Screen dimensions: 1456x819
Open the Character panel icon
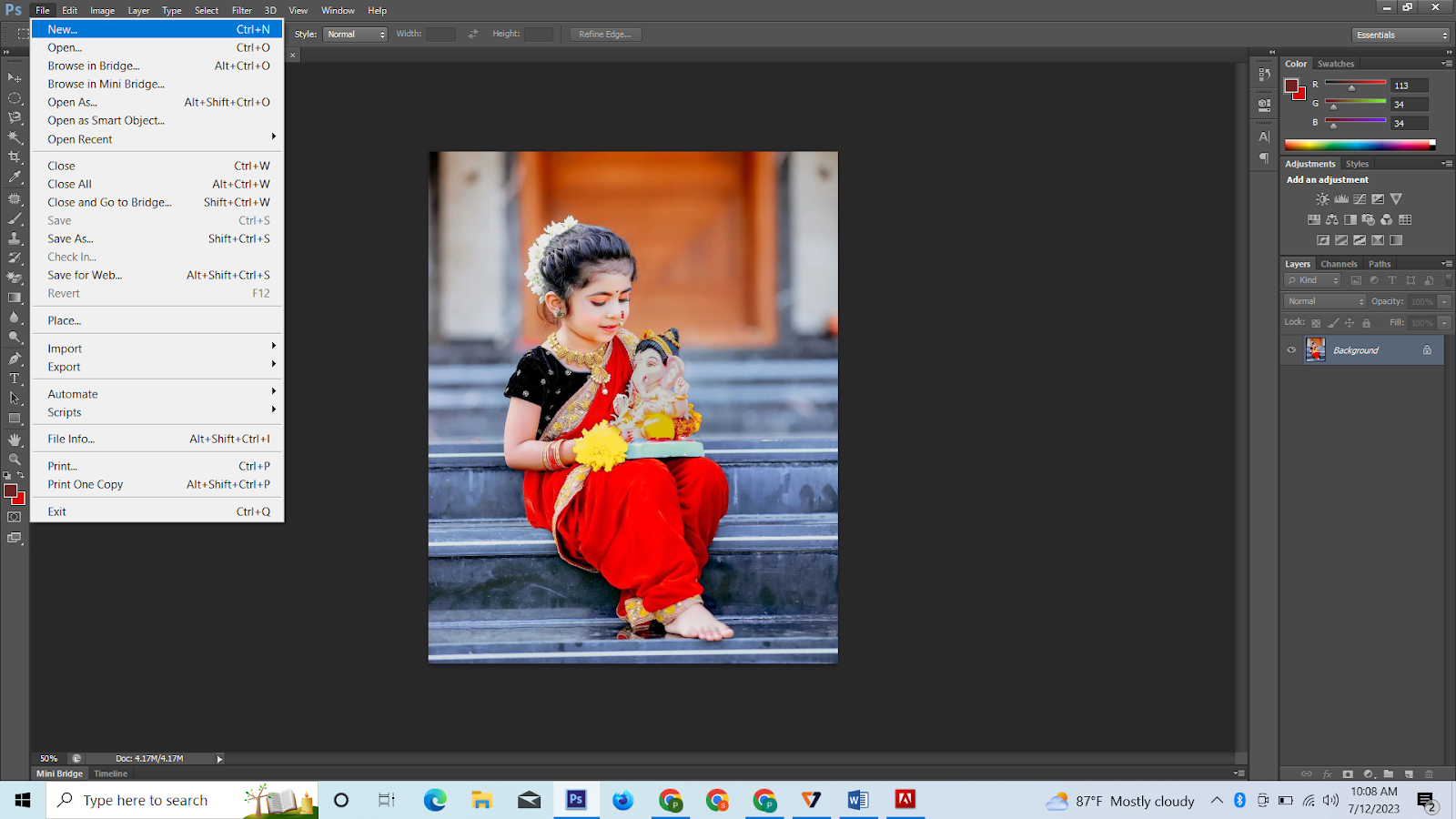[x=1264, y=136]
